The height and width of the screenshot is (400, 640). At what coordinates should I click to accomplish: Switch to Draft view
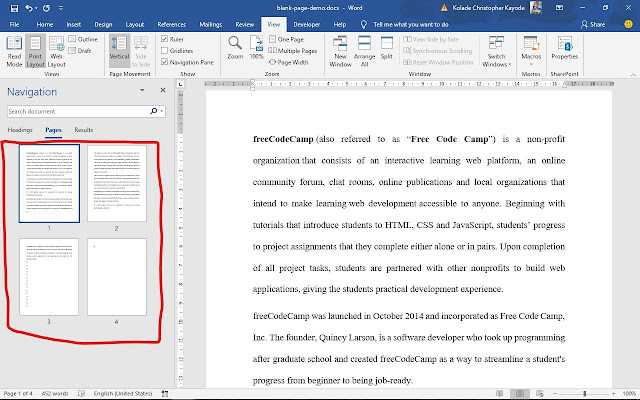(80, 51)
